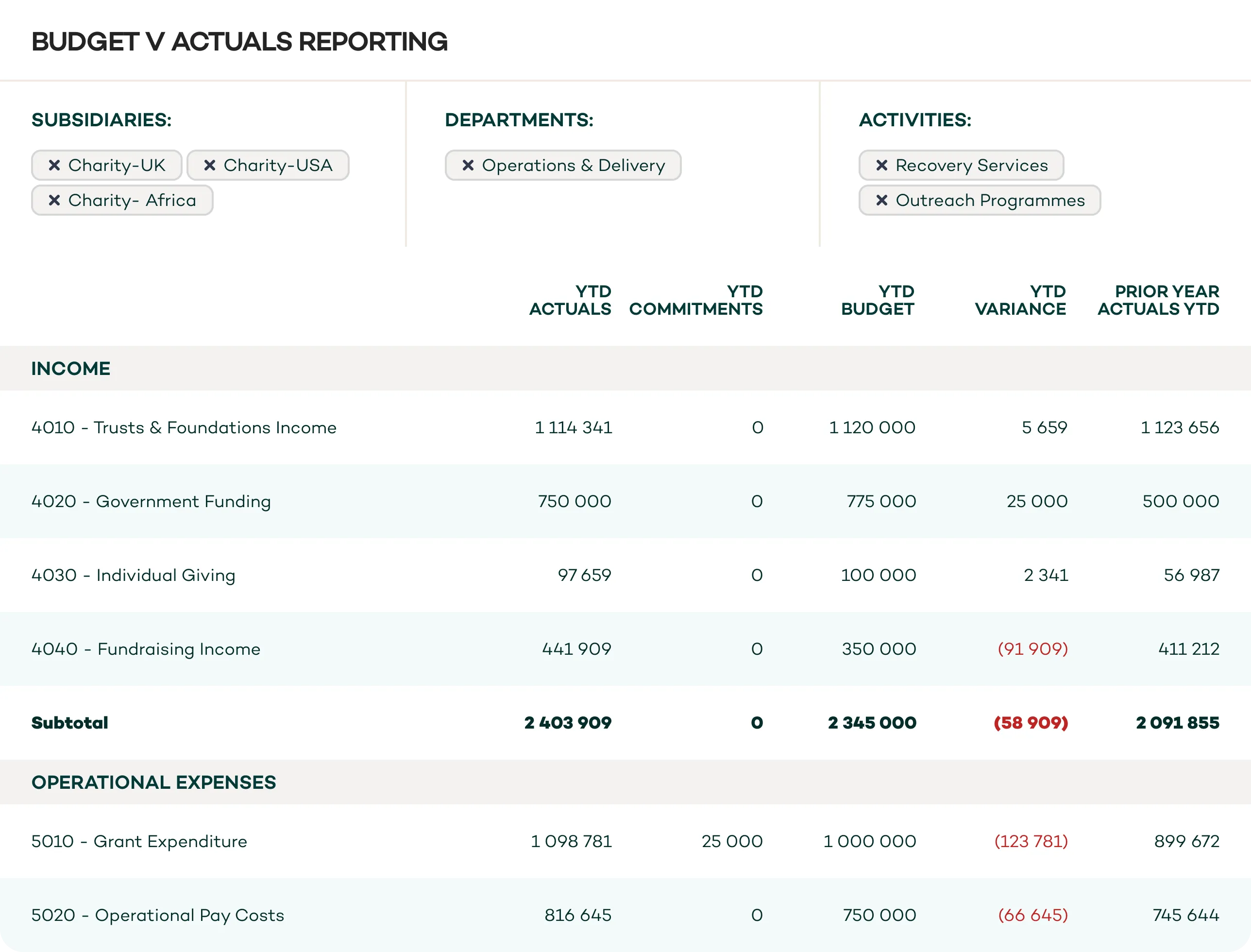Click prior year value 1 123 656

[x=1180, y=427]
